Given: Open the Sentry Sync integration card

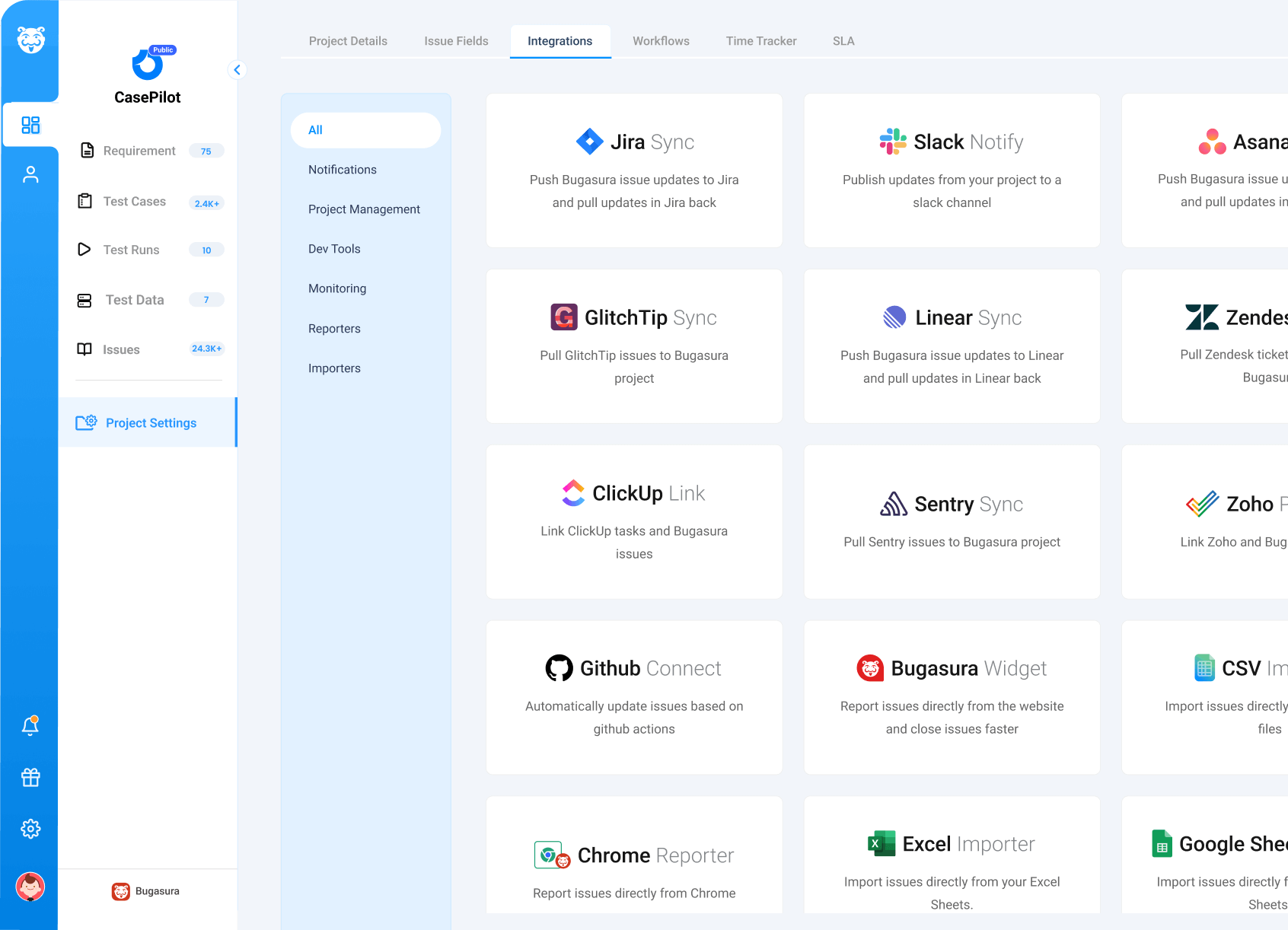Looking at the screenshot, I should (x=952, y=522).
